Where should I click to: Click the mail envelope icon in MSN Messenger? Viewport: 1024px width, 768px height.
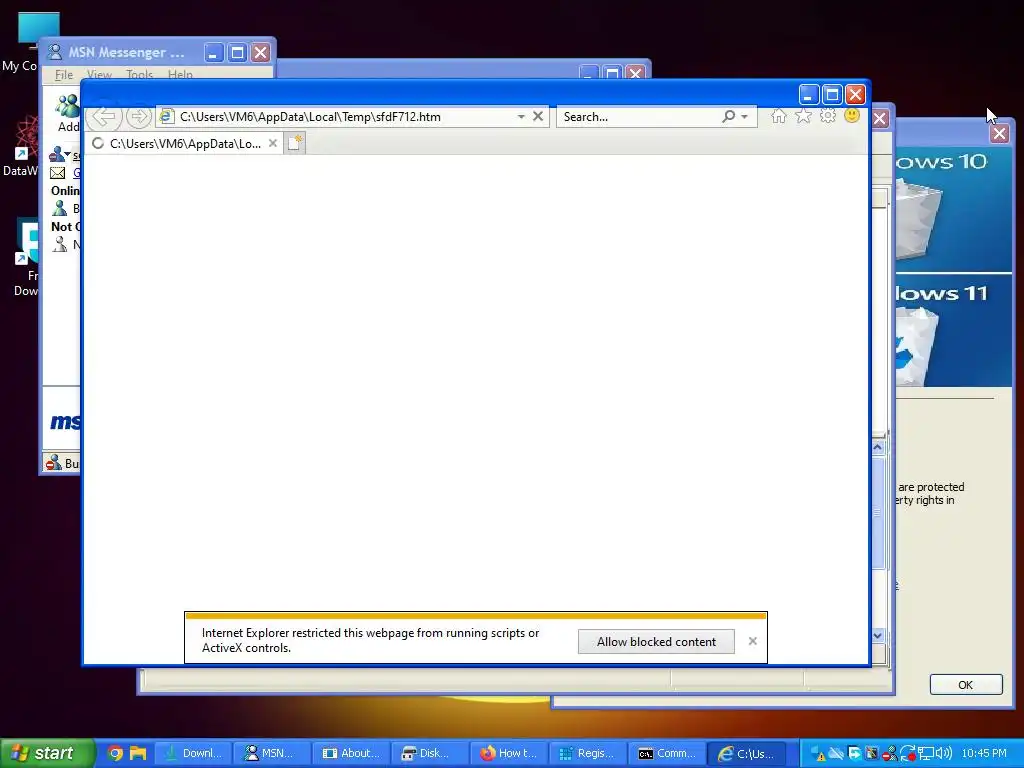[x=57, y=173]
